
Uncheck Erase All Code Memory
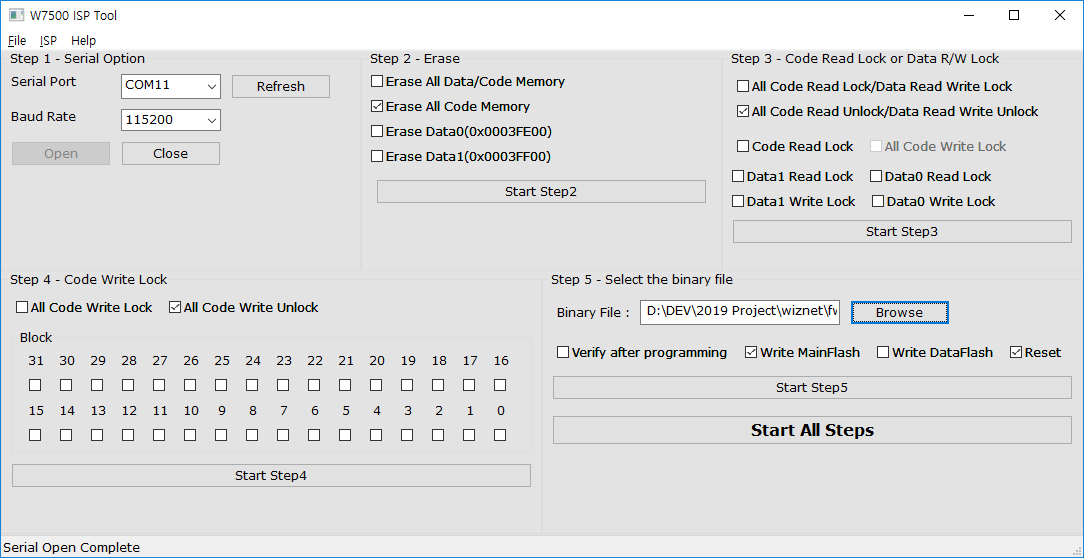377,106
